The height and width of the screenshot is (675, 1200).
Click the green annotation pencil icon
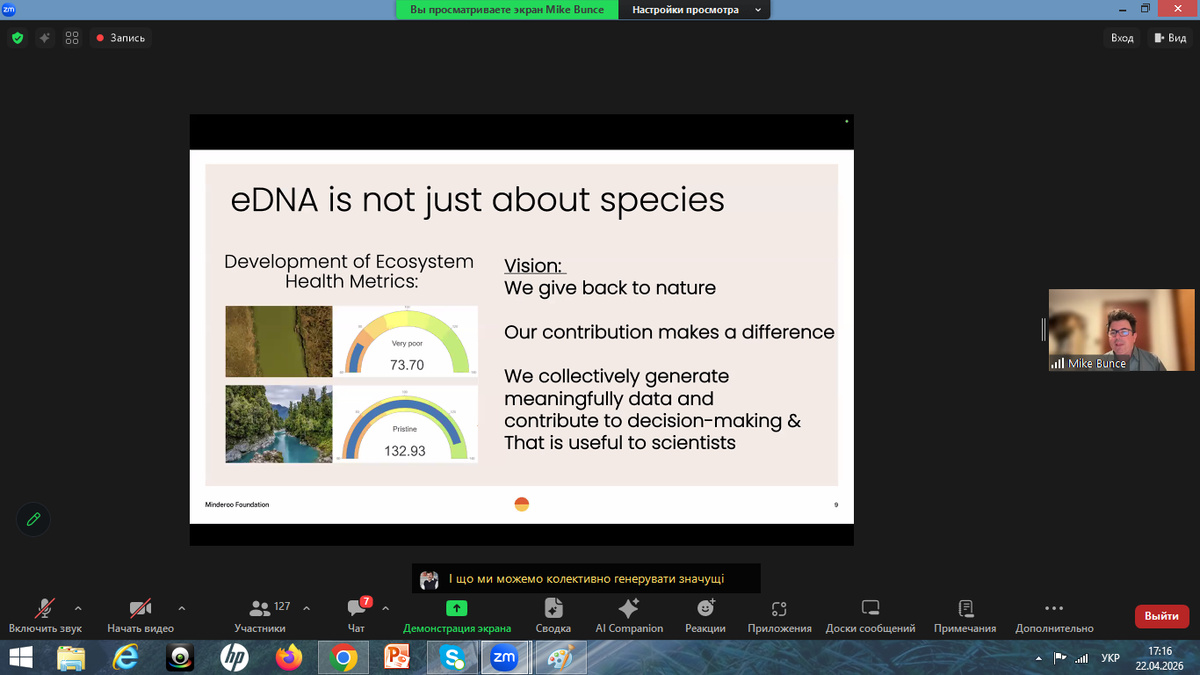coord(33,519)
